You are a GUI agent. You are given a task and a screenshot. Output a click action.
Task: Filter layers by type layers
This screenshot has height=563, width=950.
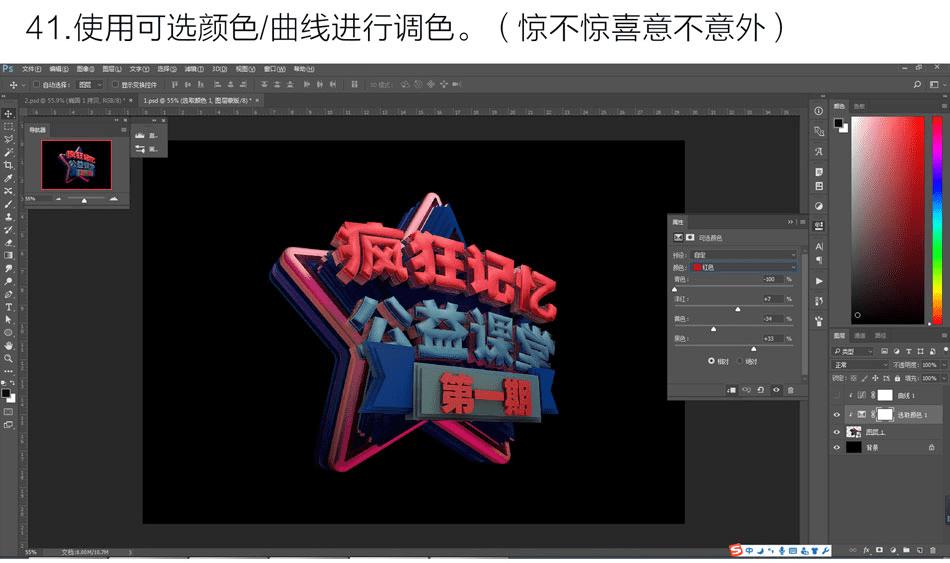click(x=909, y=351)
